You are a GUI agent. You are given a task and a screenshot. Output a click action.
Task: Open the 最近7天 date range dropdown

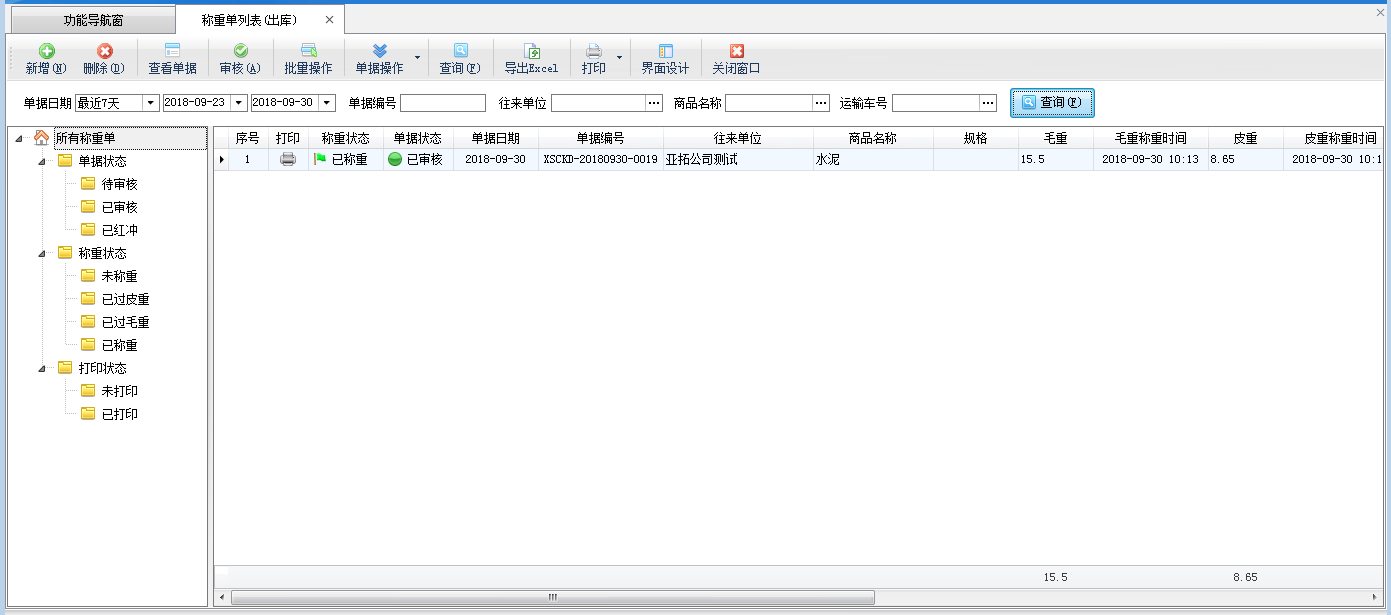point(151,103)
